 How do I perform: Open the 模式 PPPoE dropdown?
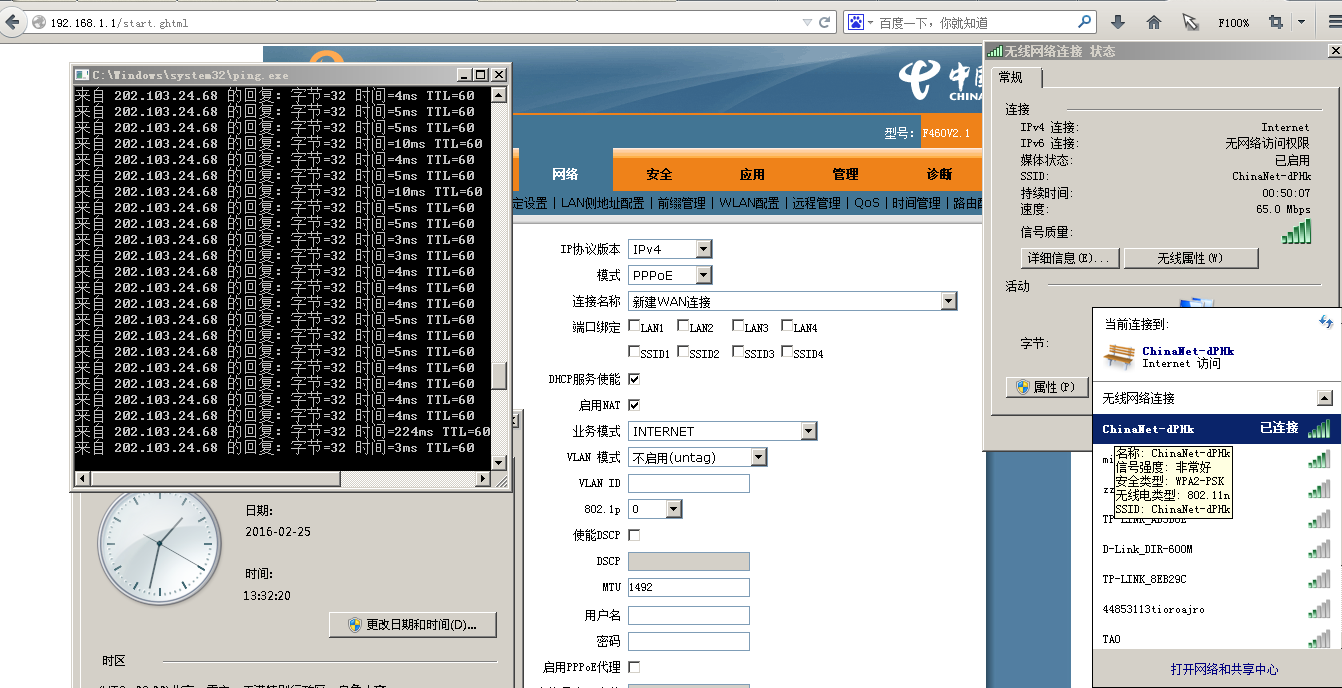pos(671,275)
